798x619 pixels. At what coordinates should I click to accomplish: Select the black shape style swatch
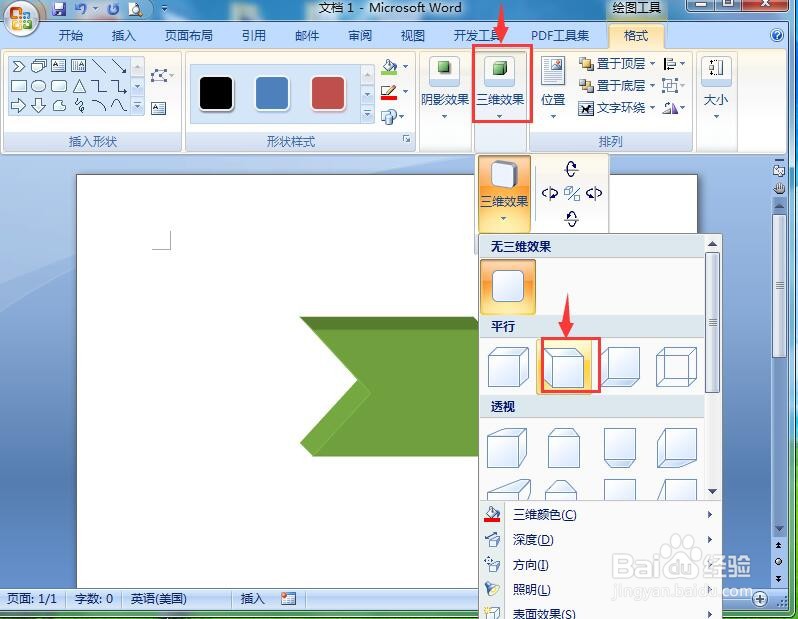point(216,94)
